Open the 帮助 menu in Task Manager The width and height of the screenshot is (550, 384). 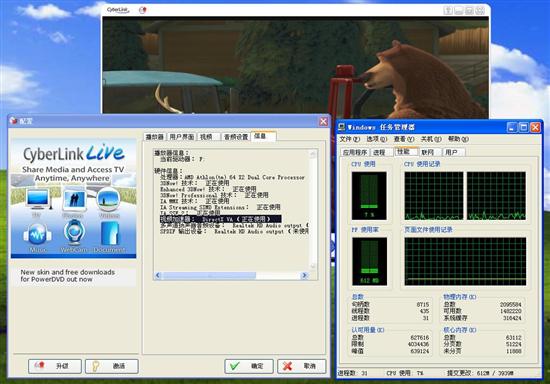point(458,139)
